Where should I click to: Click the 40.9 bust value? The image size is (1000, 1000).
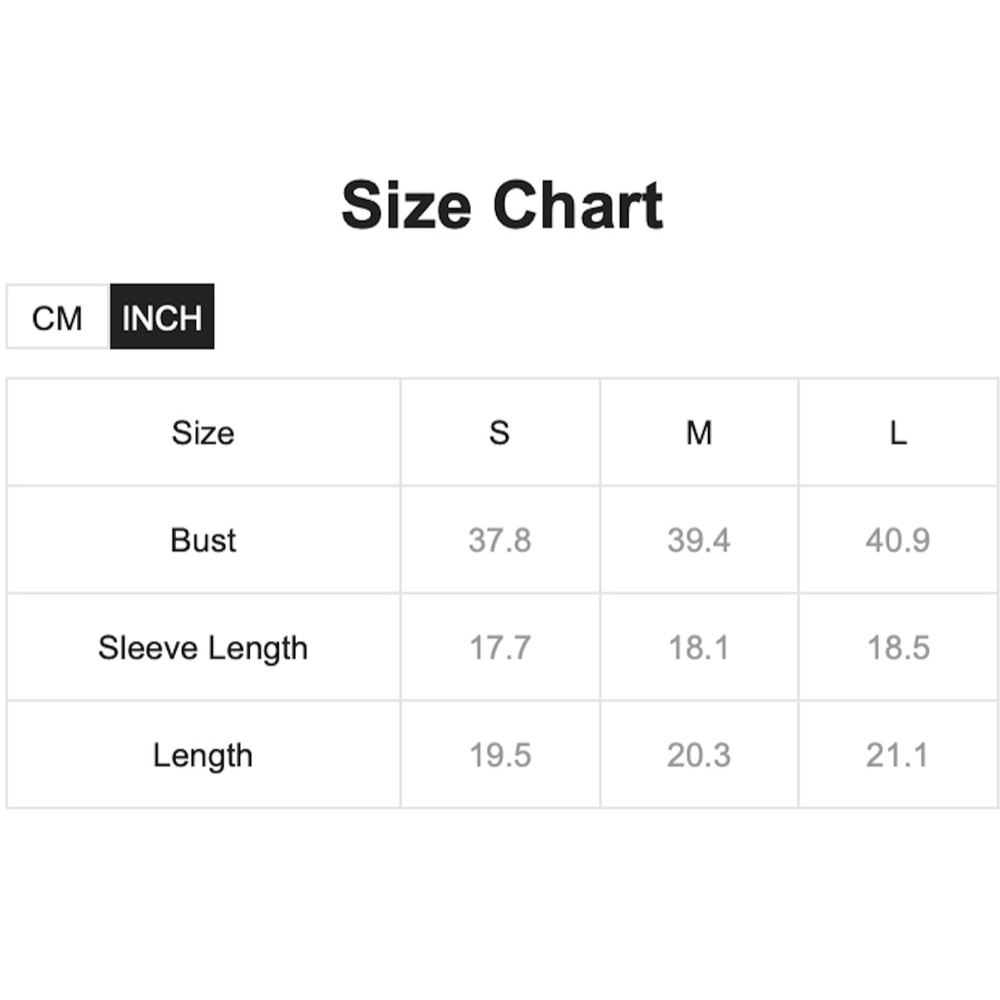point(898,540)
